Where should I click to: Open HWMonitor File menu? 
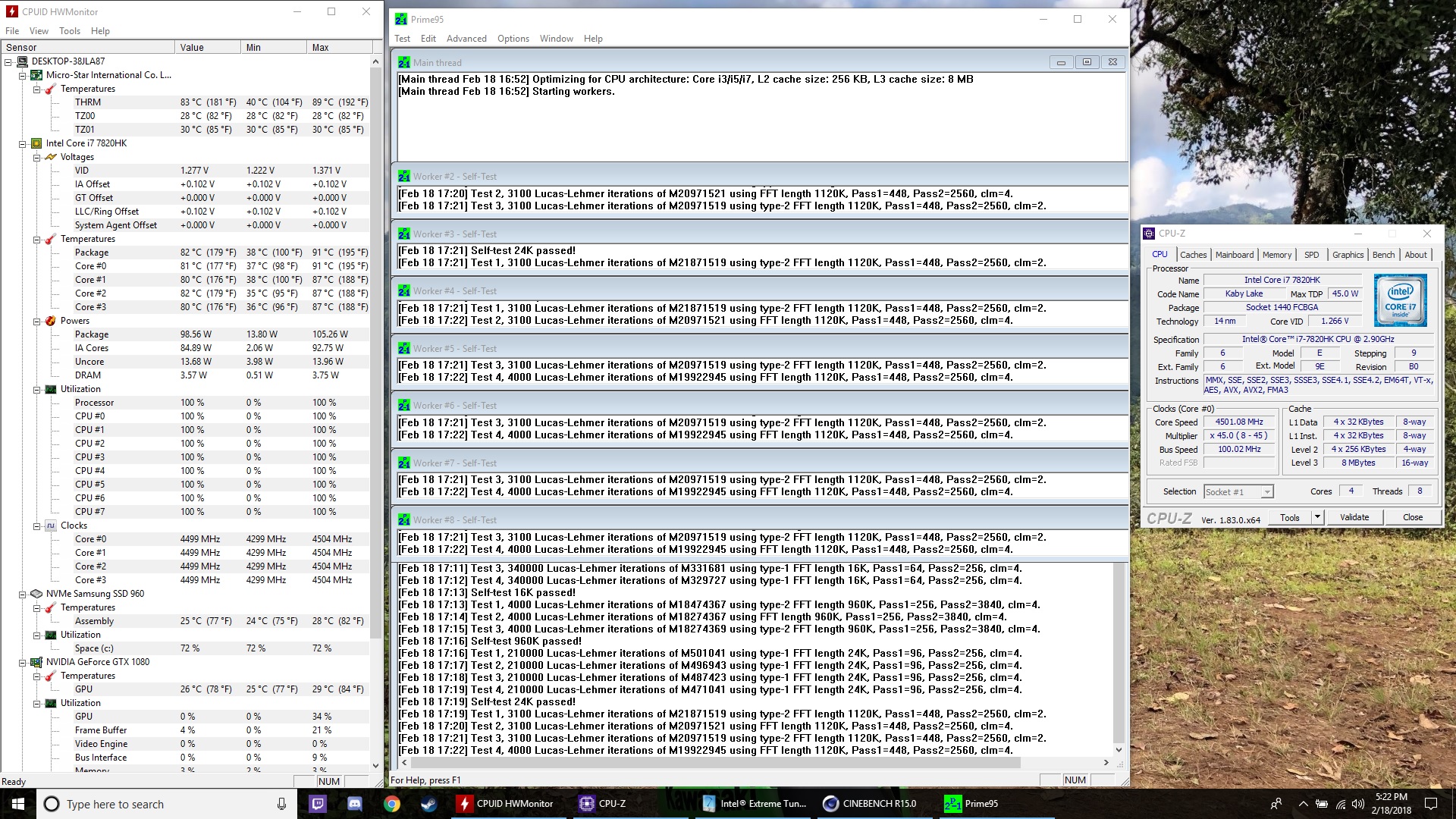pos(12,31)
